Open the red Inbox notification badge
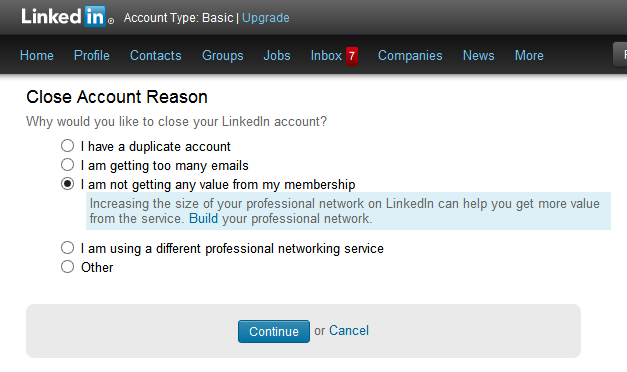The image size is (627, 372). click(352, 56)
